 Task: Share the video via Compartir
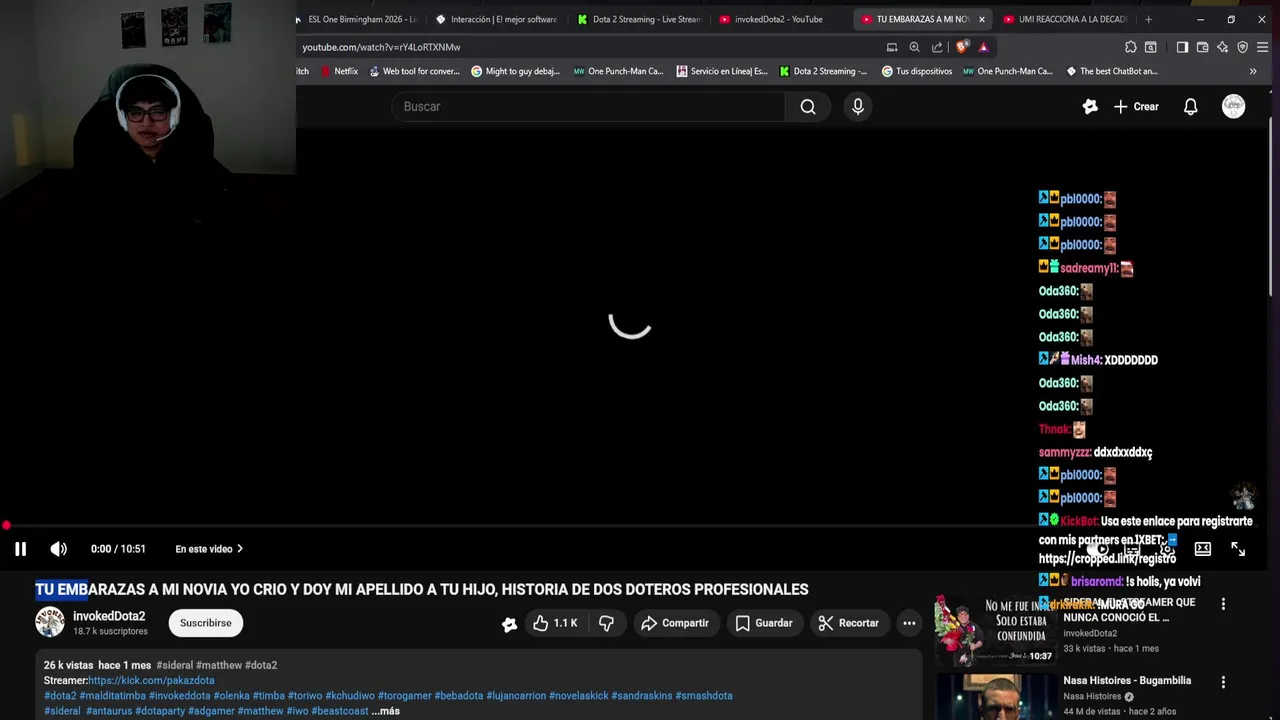click(x=675, y=623)
